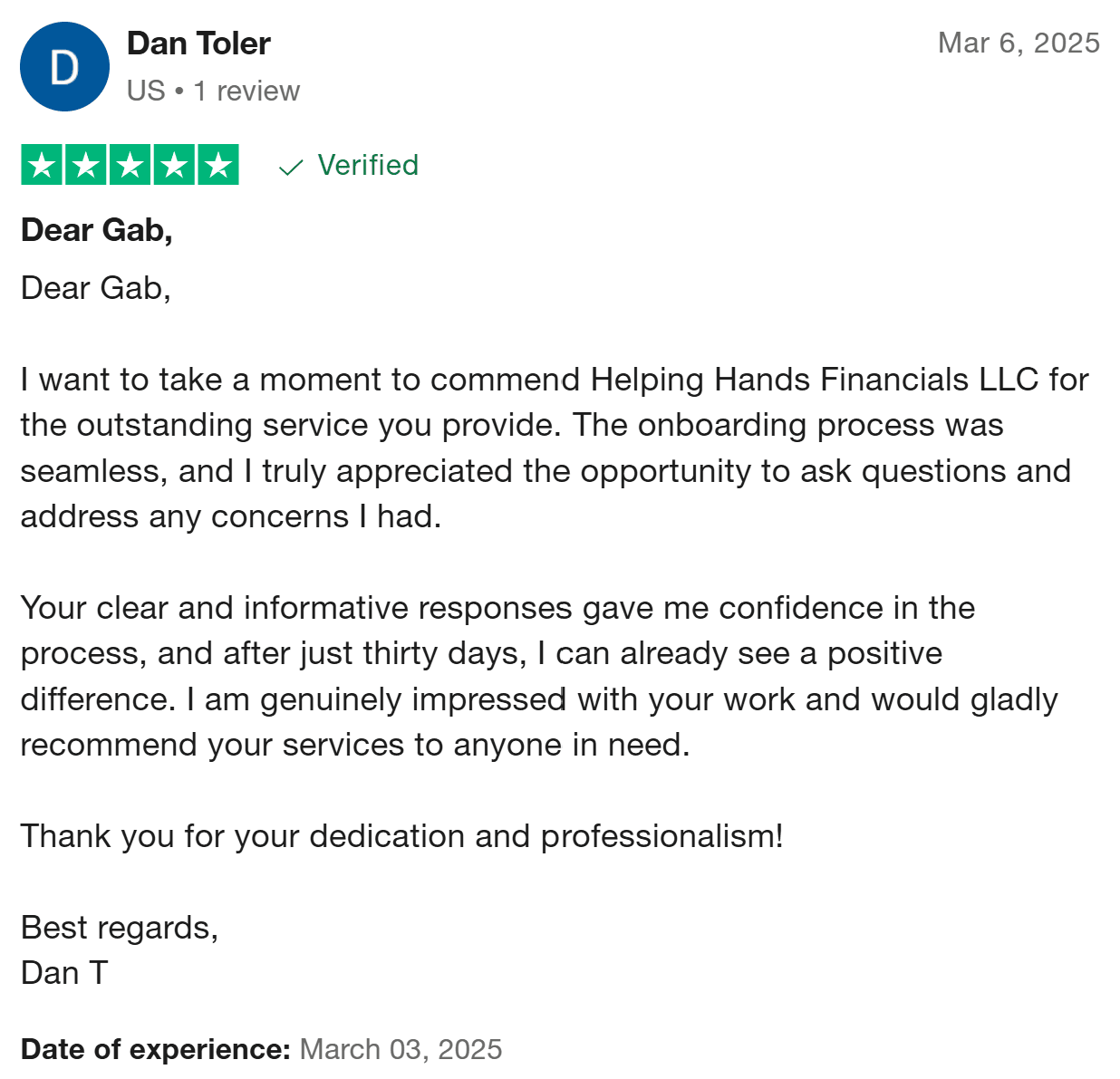Click the "US" country label
This screenshot has height=1079, width=1120.
pyautogui.click(x=146, y=92)
